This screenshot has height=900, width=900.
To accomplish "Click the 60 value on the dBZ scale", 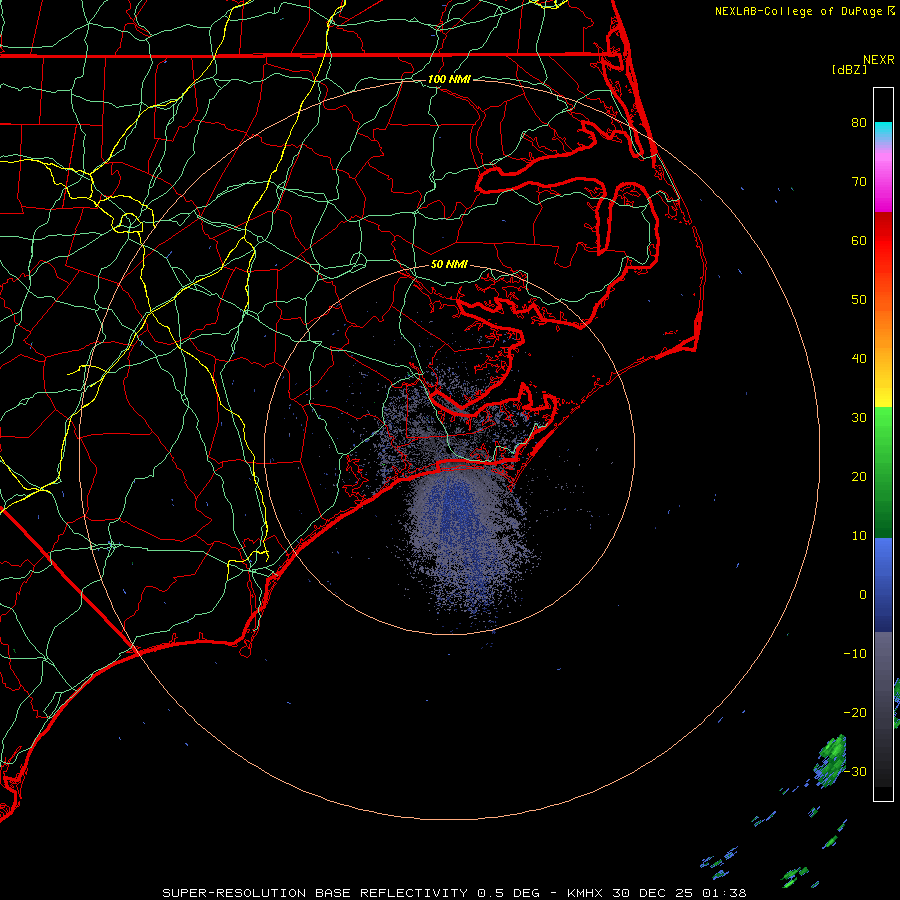I will (859, 241).
